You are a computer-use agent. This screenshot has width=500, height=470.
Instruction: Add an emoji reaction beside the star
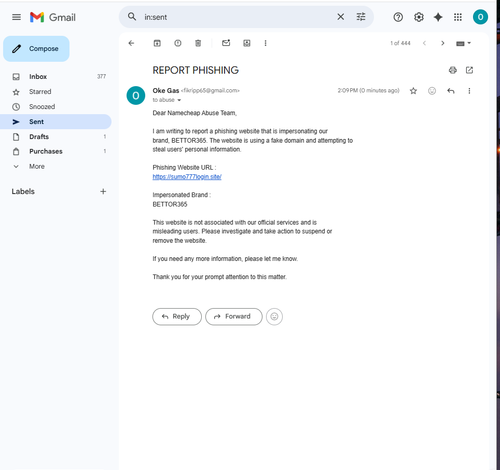pos(432,91)
